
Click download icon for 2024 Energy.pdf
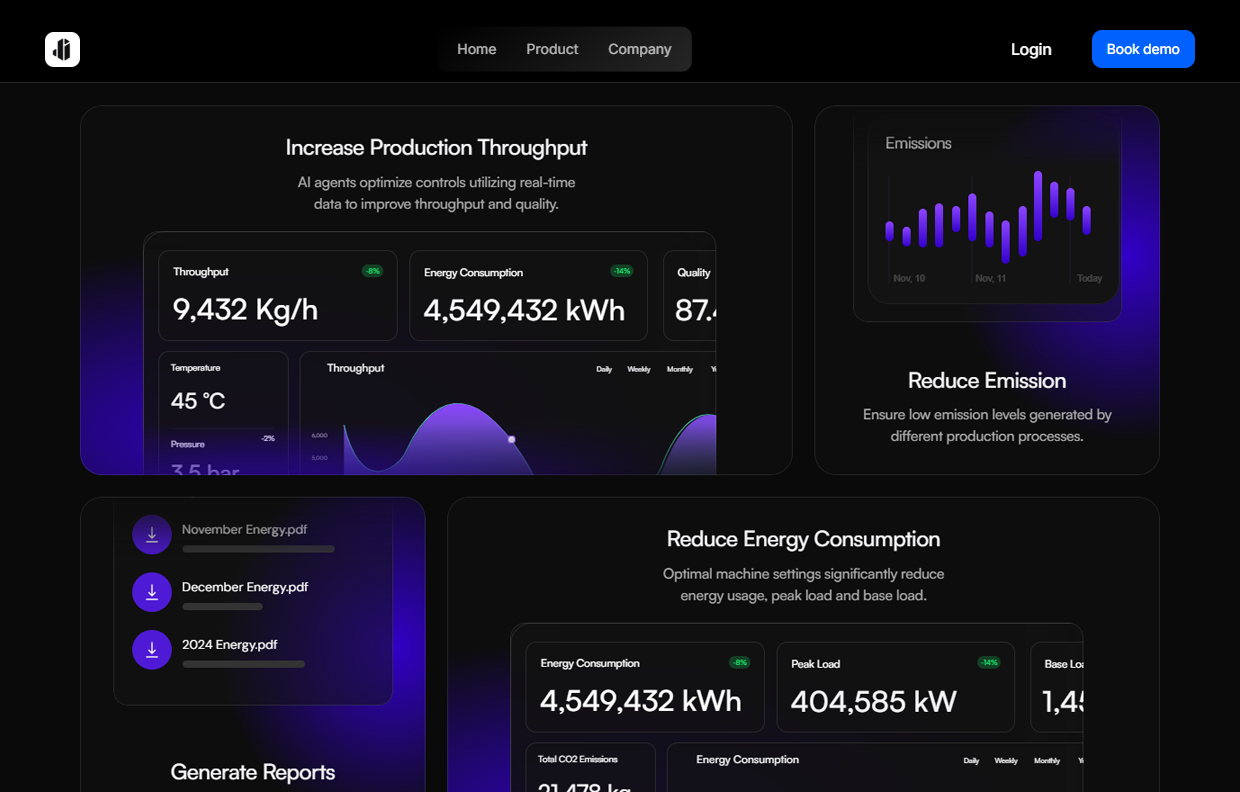[152, 650]
